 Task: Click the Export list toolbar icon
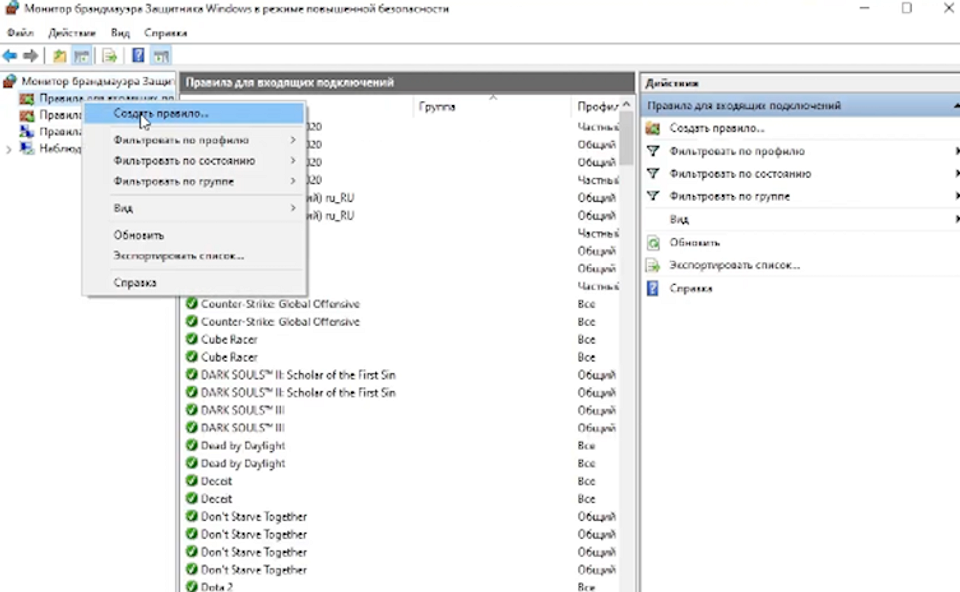(x=109, y=56)
